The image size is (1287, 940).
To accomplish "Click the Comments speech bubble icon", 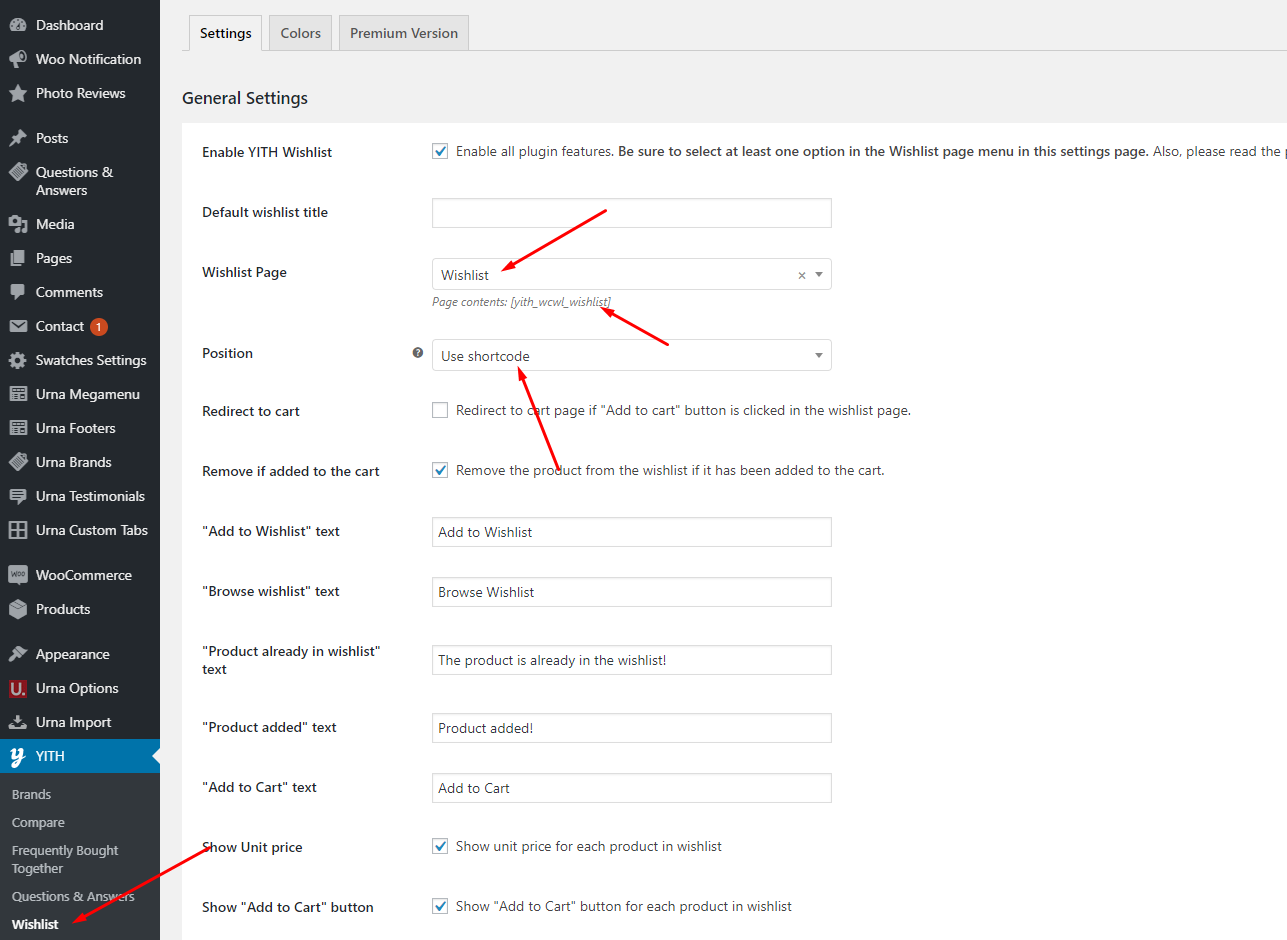I will coord(18,292).
